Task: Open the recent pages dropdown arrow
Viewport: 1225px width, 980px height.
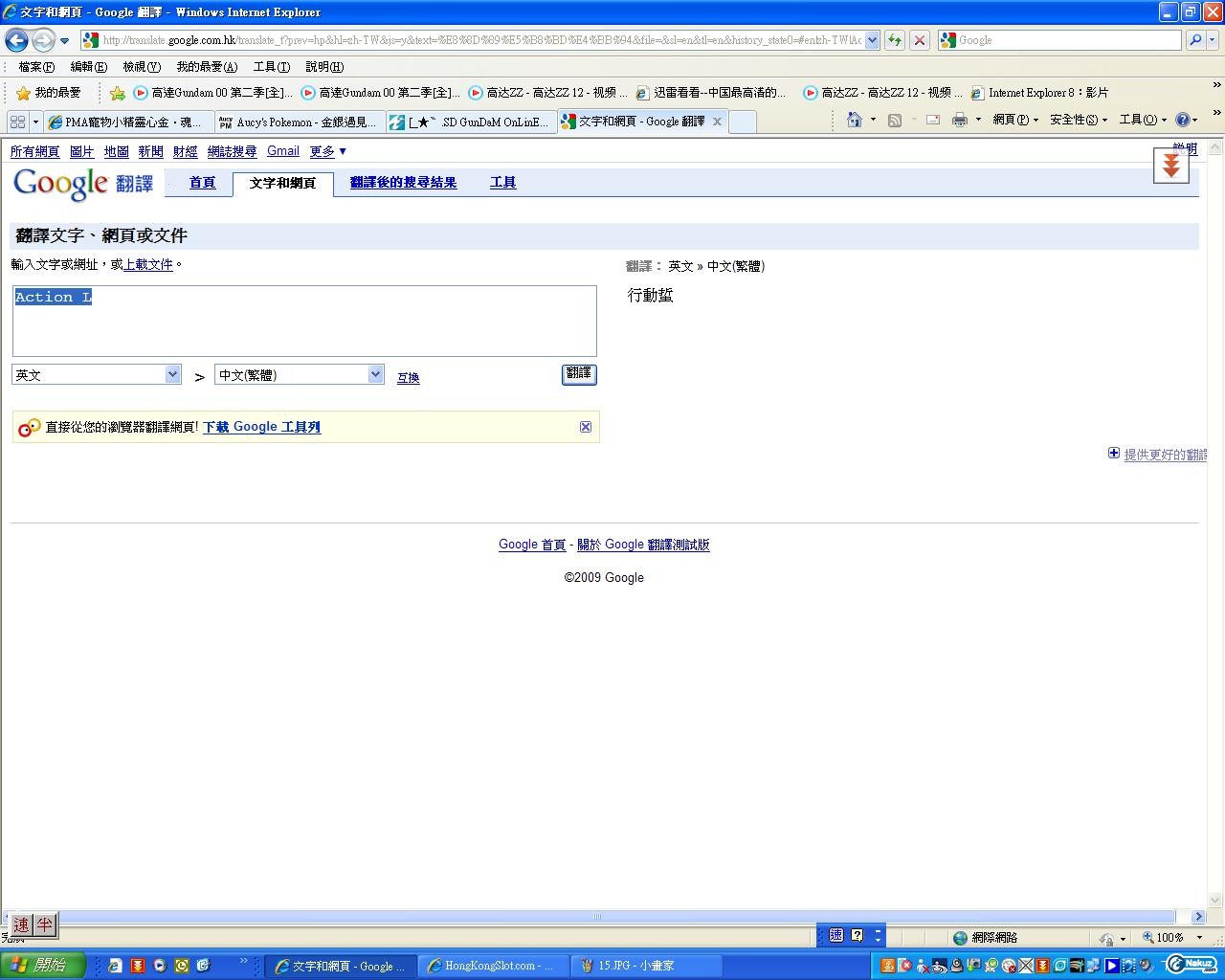Action: (64, 41)
